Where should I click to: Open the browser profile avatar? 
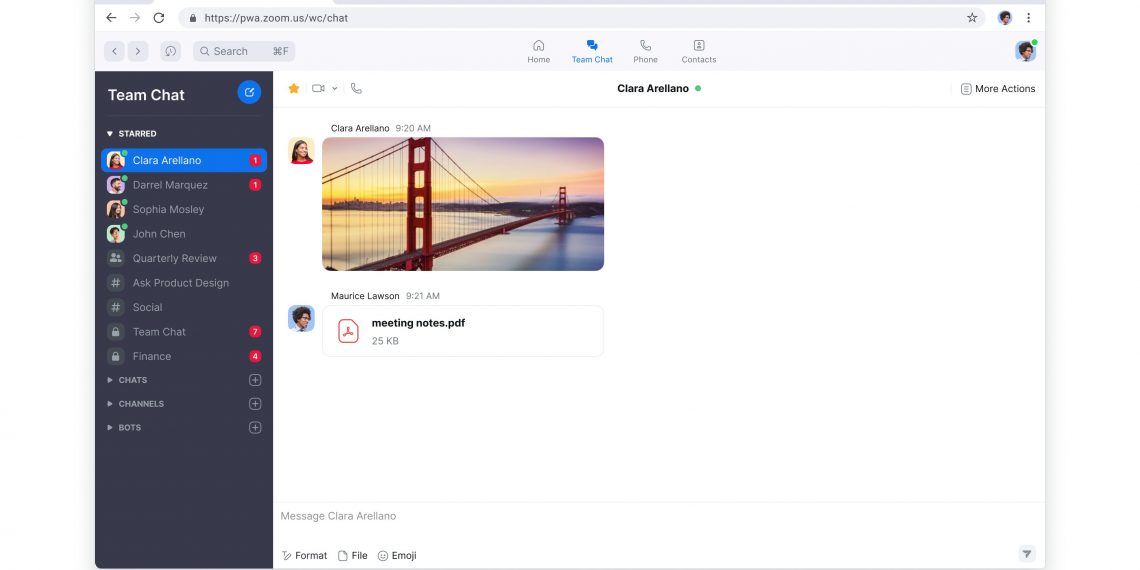tap(1005, 18)
